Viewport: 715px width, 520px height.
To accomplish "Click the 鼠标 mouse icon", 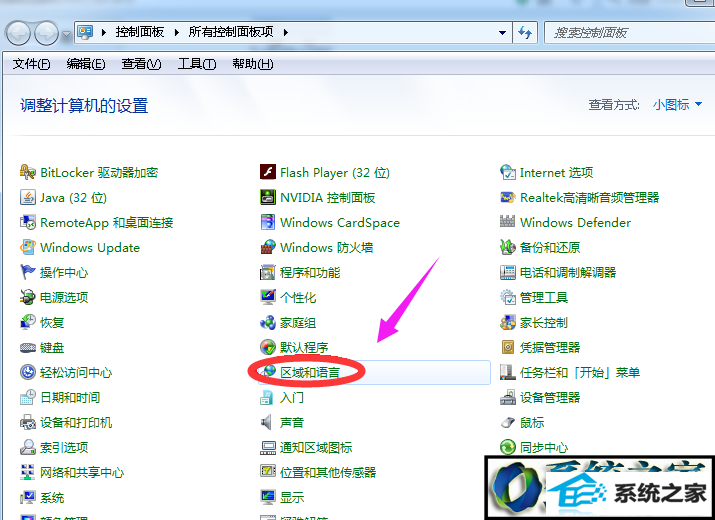I will pos(508,423).
